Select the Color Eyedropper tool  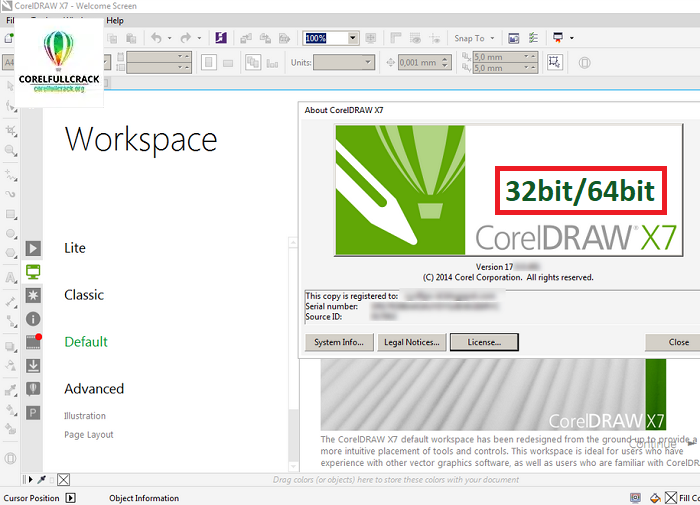click(x=11, y=390)
